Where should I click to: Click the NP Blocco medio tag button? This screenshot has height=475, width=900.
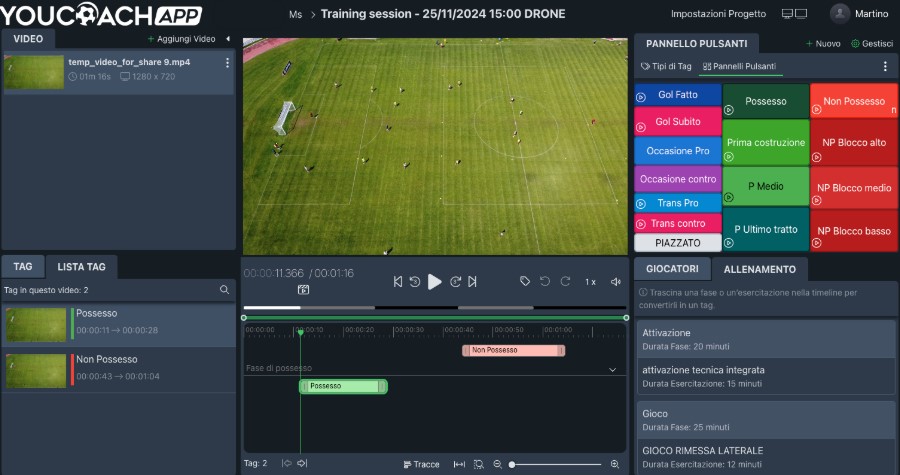click(x=854, y=188)
